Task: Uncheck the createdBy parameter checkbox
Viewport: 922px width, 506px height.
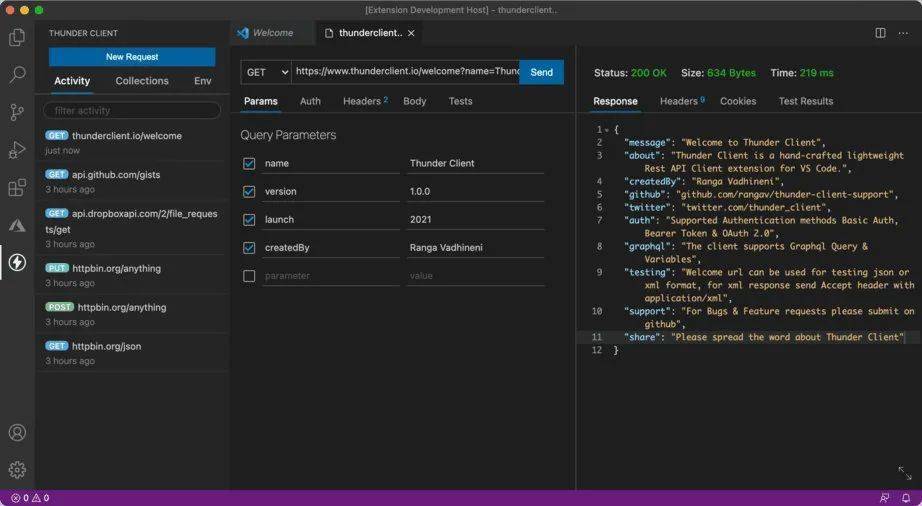Action: [x=249, y=248]
